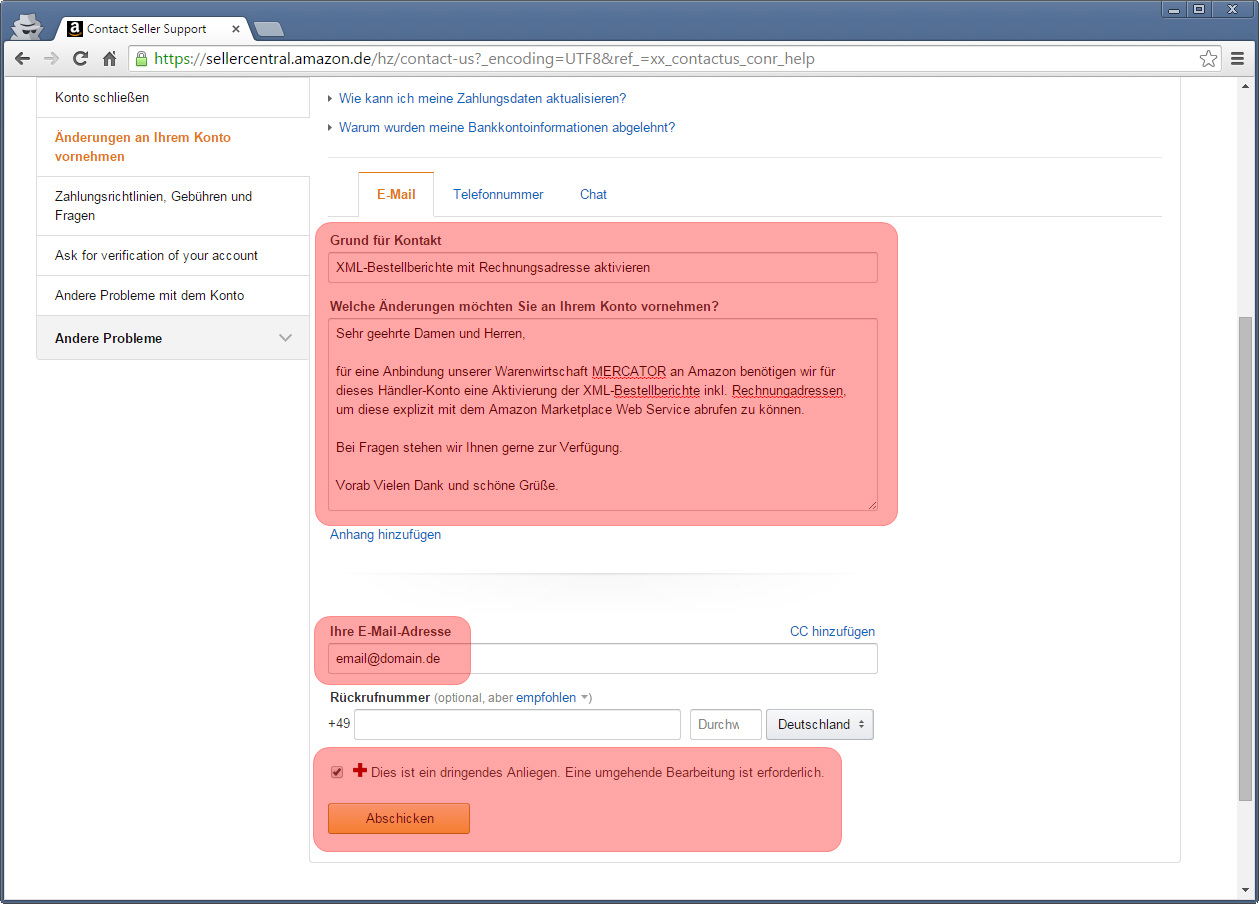The width and height of the screenshot is (1259, 904).
Task: Click the underlined word MERCATOR
Action: 629,371
